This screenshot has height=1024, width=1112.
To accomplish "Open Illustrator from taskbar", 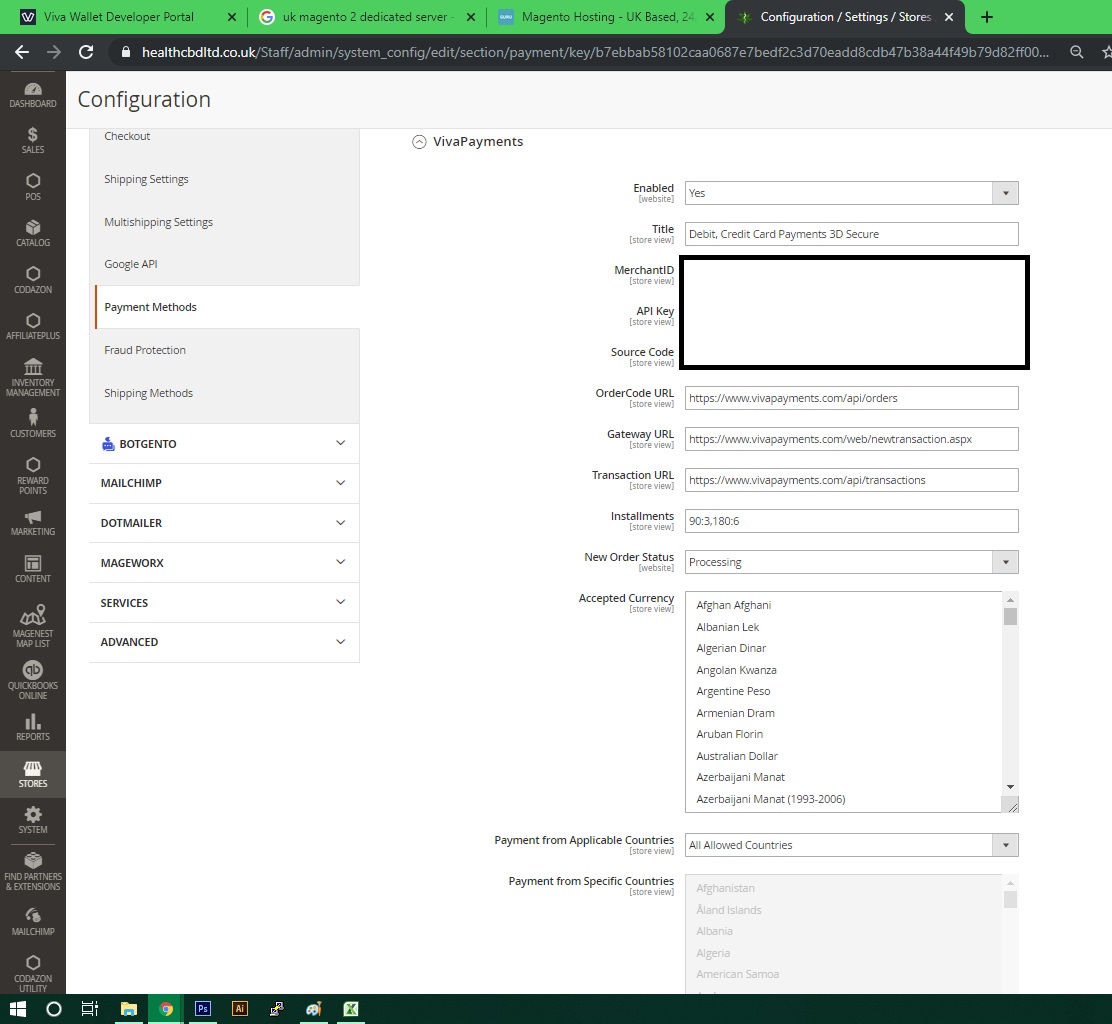I will (240, 1009).
